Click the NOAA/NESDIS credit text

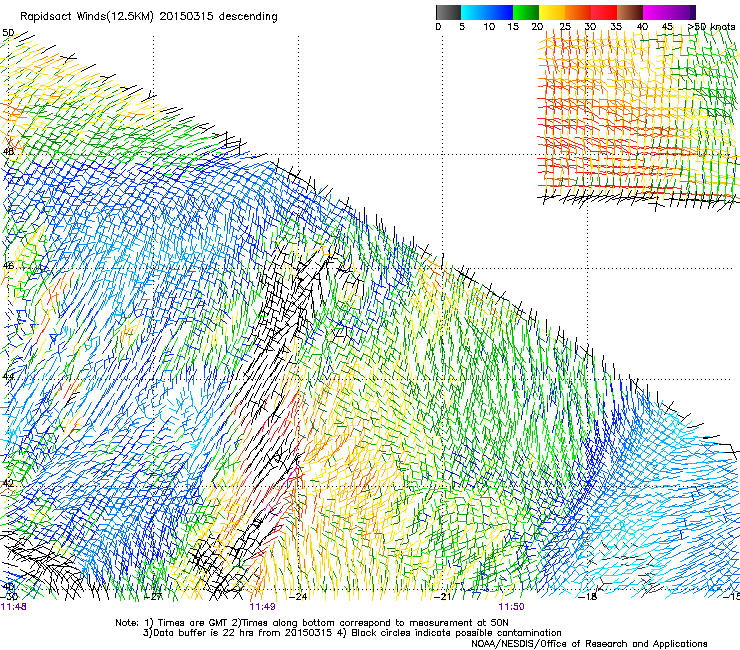[x=589, y=644]
